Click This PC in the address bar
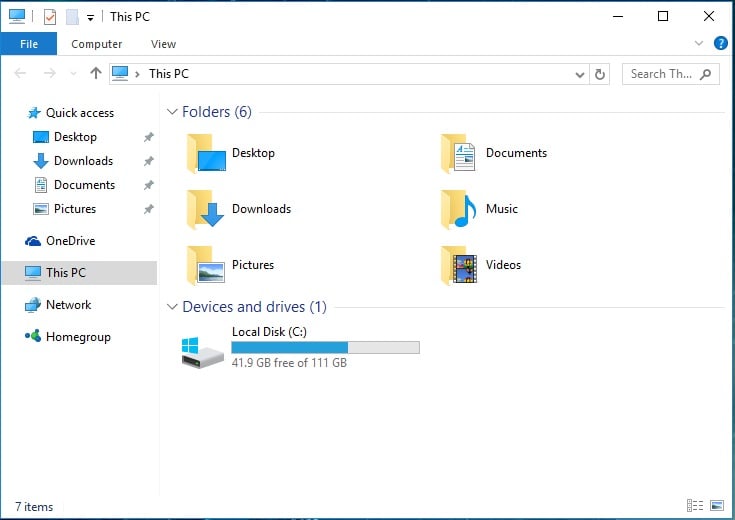This screenshot has height=520, width=735. coord(169,74)
